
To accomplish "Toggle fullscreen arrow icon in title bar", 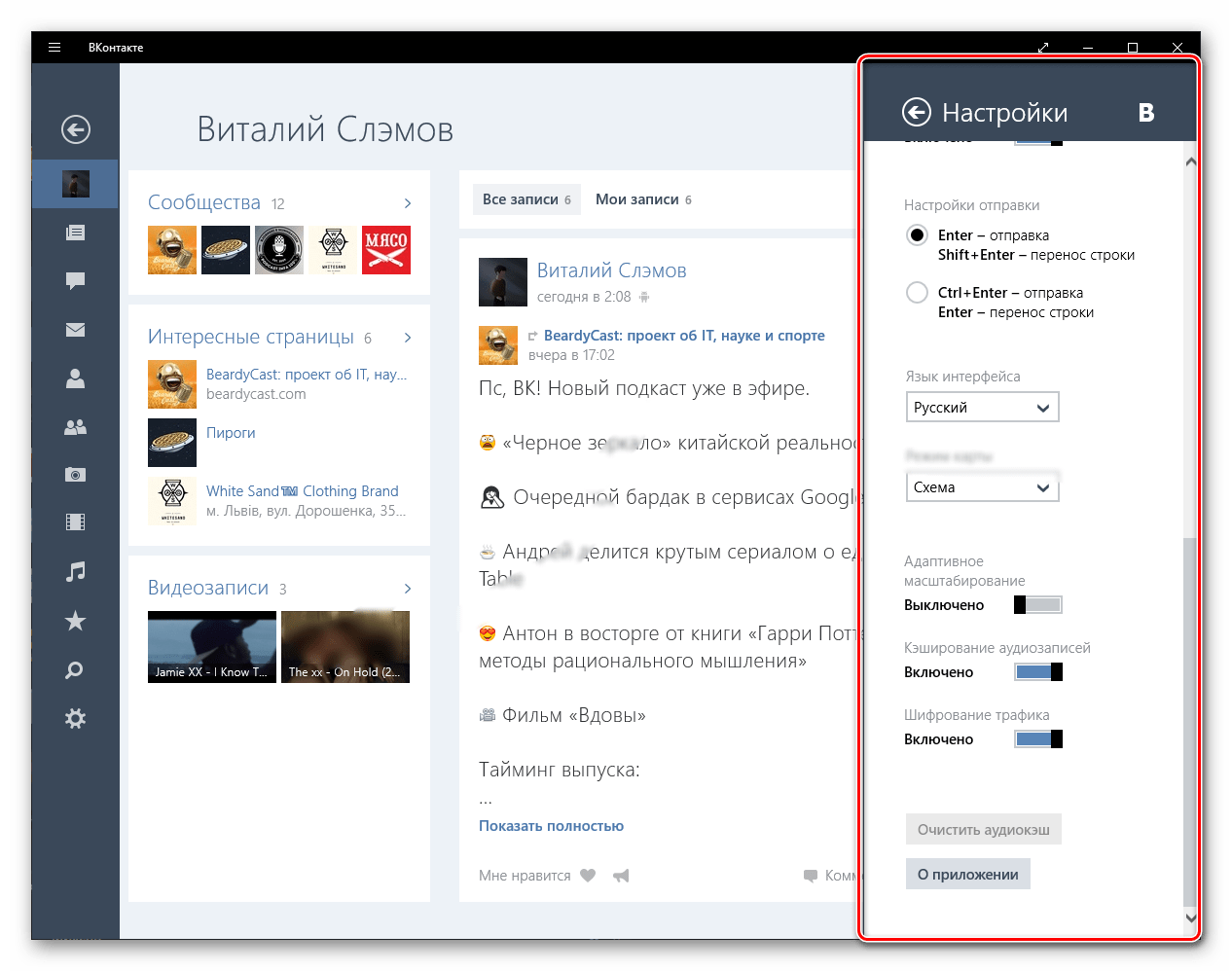I will pos(1043,47).
